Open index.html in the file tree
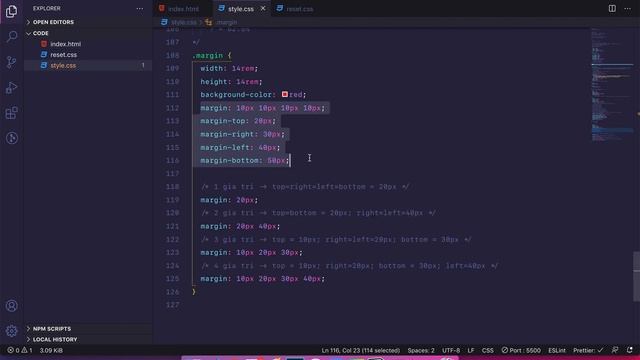 coord(66,44)
